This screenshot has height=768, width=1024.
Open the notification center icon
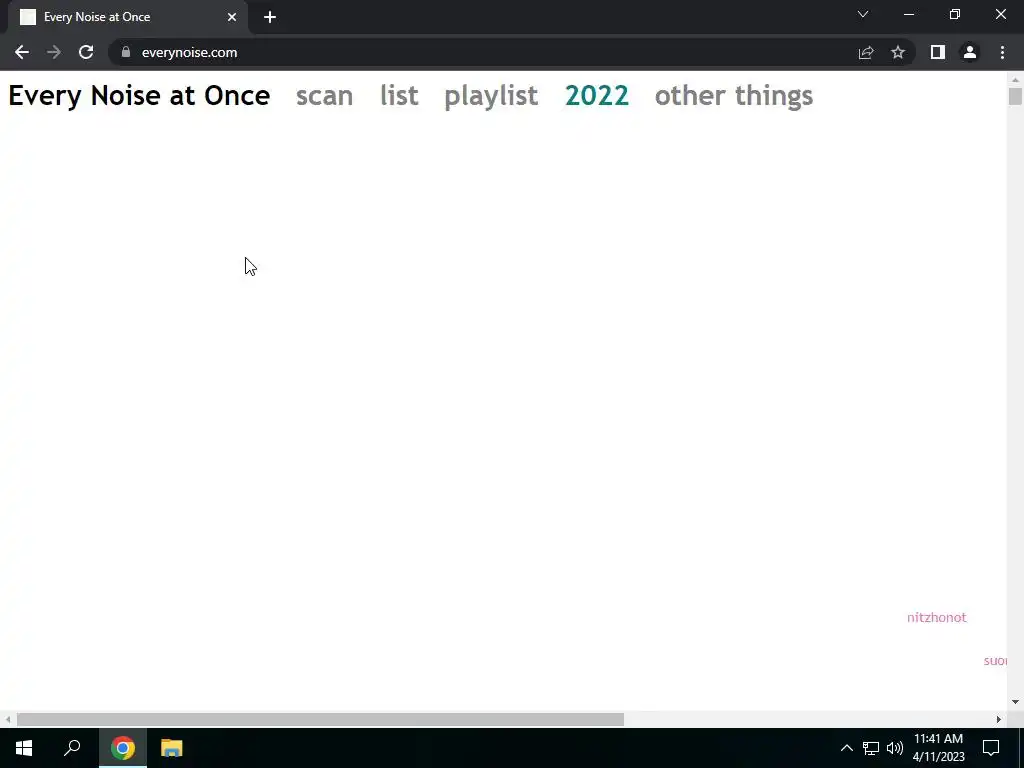pos(991,748)
